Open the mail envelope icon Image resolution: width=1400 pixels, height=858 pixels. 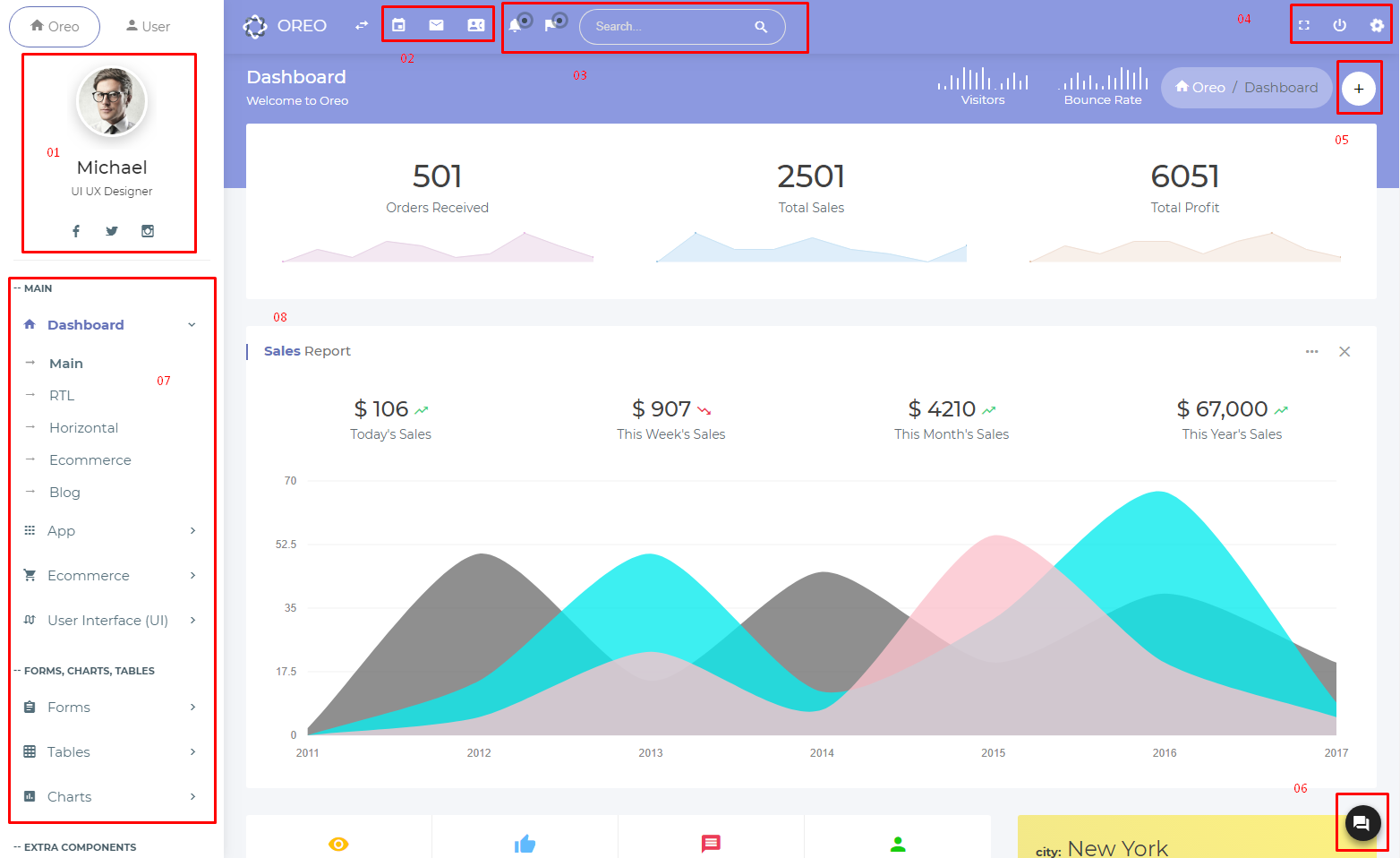(436, 25)
